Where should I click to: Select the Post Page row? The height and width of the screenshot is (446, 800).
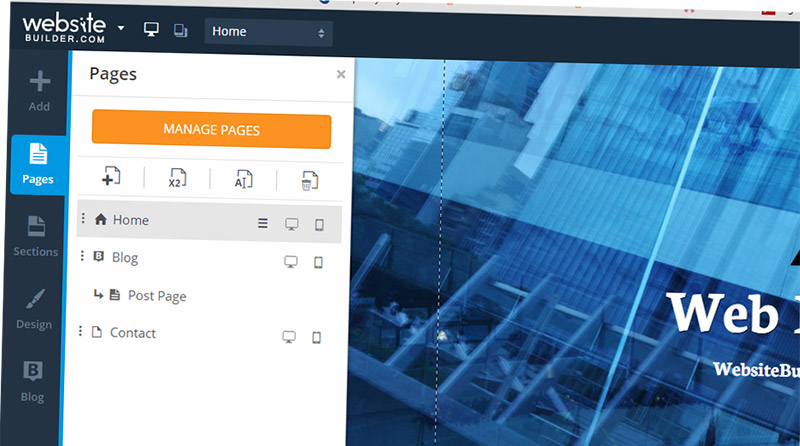click(x=207, y=296)
